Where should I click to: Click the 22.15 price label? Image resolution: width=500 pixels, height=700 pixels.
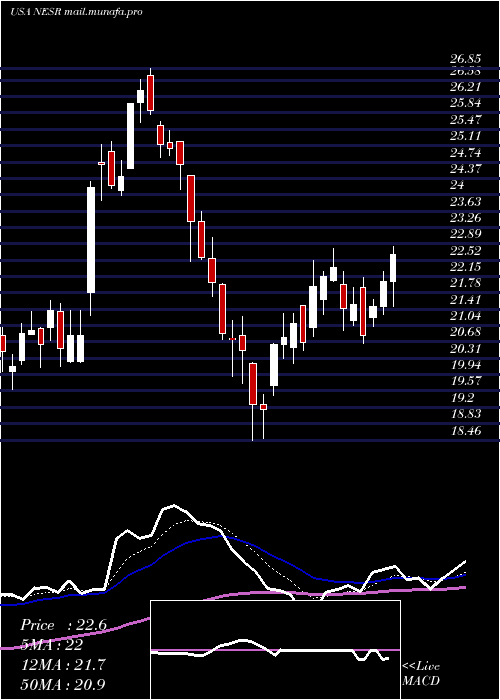pyautogui.click(x=465, y=267)
